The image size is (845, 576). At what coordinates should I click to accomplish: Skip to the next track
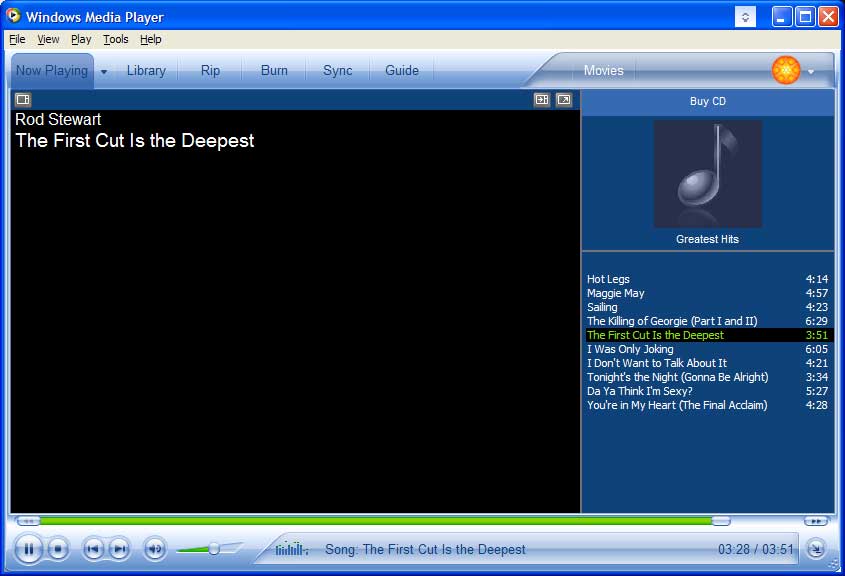[x=120, y=549]
